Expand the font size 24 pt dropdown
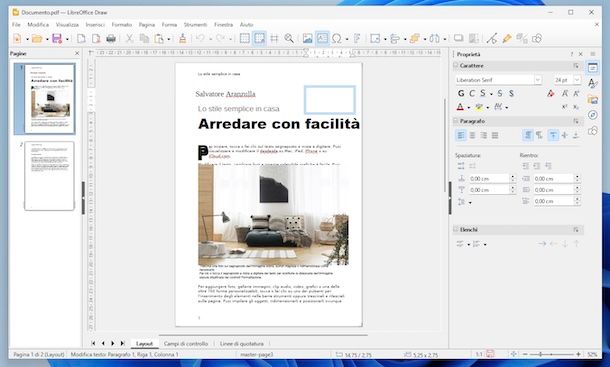The height and width of the screenshot is (367, 610). click(x=577, y=80)
